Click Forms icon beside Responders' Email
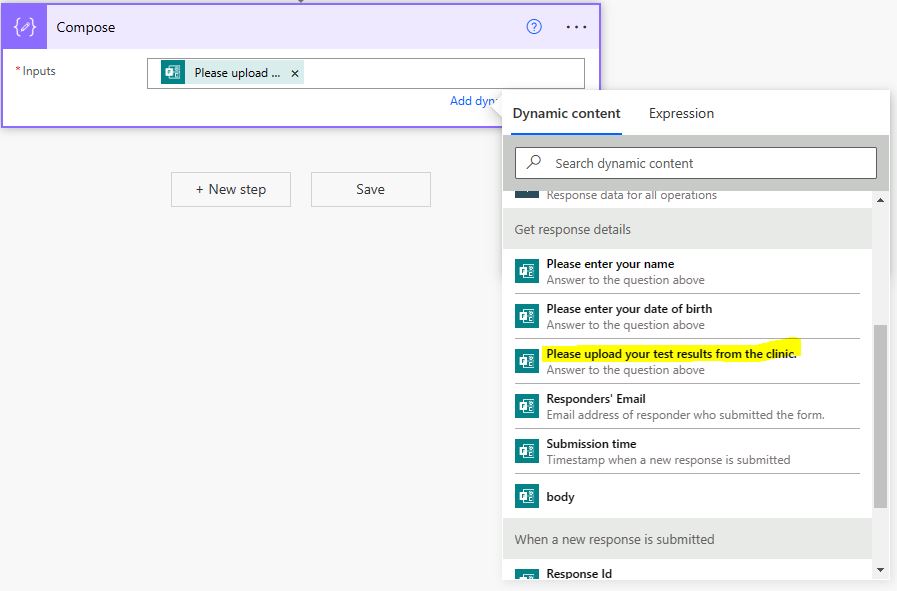This screenshot has width=897, height=591. click(x=527, y=406)
